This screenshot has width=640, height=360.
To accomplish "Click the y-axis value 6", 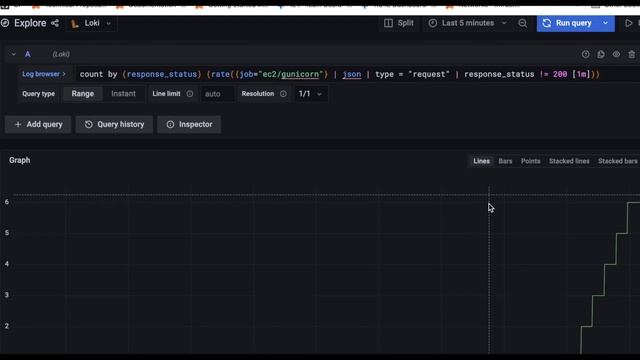I will pos(7,202).
